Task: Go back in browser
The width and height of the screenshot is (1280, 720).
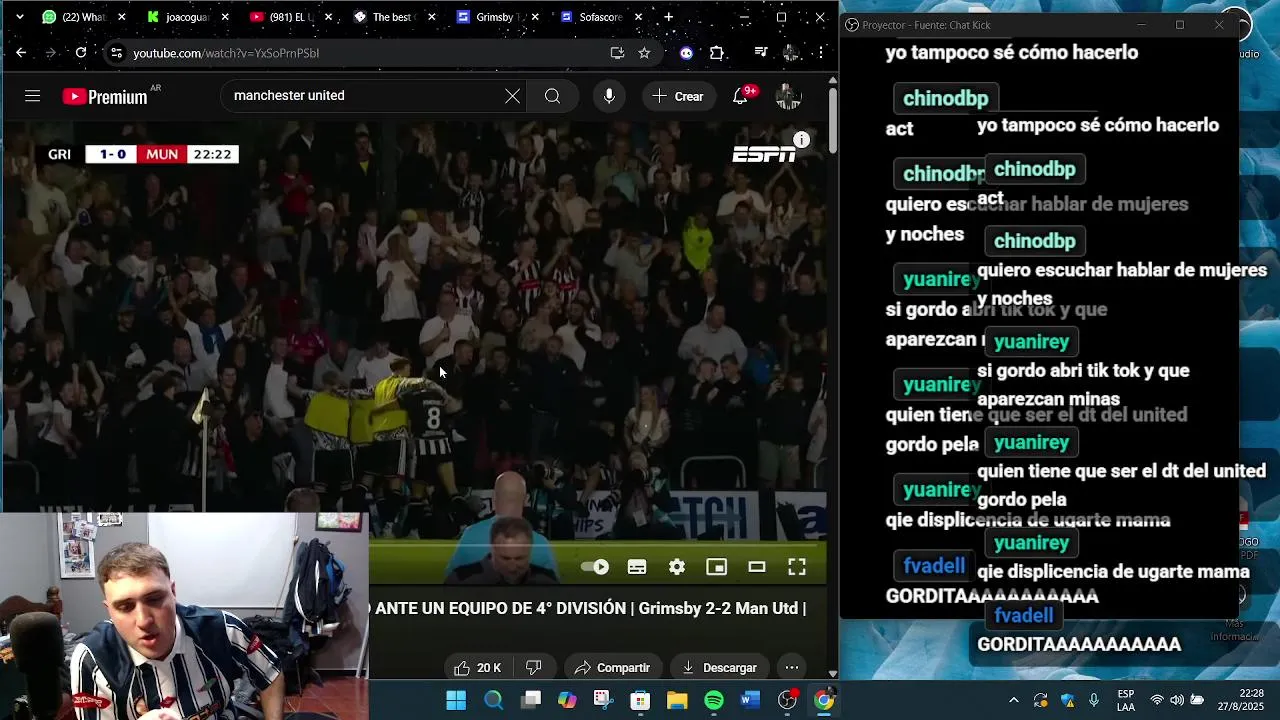Action: click(20, 53)
